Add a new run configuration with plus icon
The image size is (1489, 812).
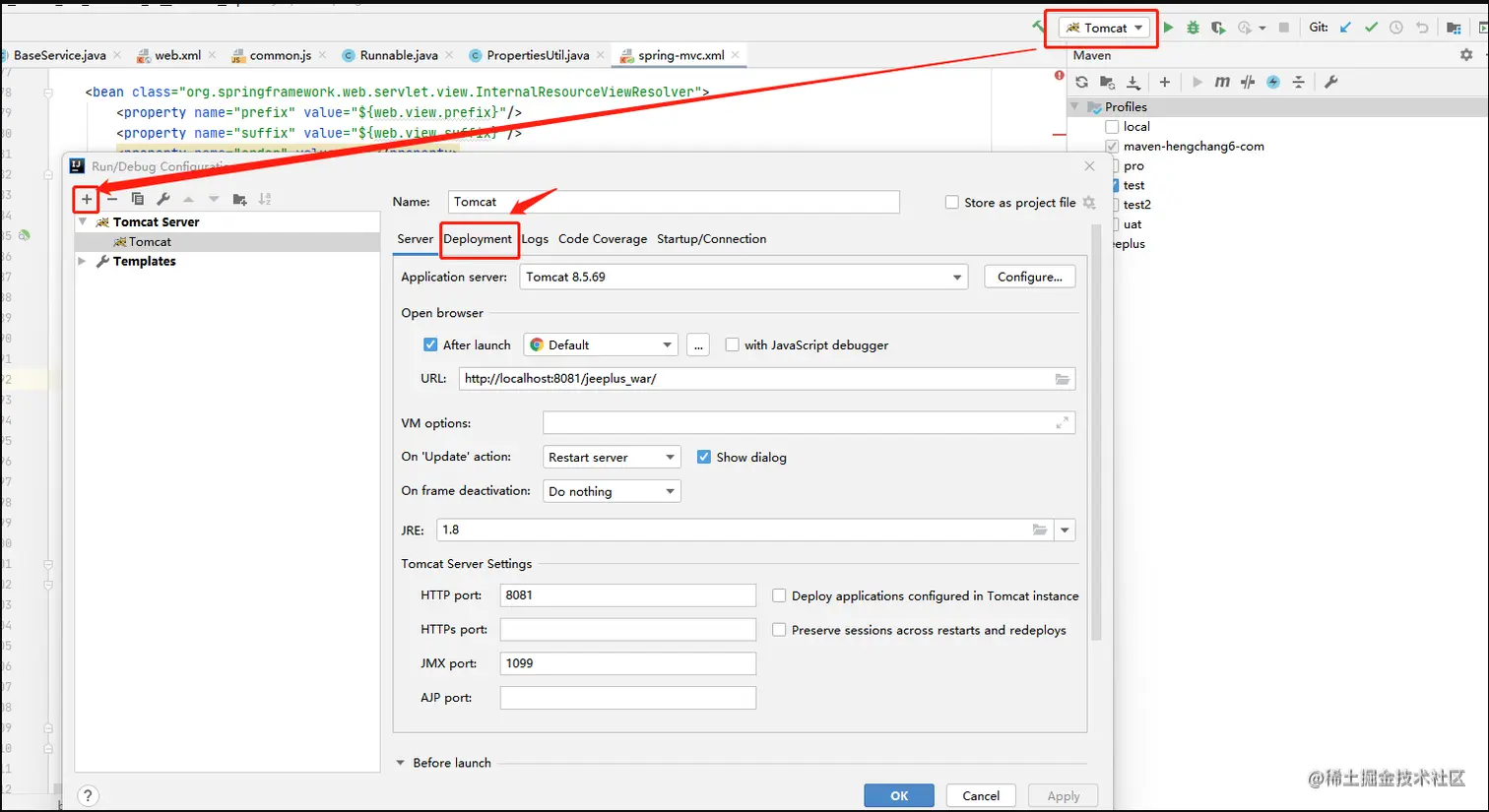[87, 199]
